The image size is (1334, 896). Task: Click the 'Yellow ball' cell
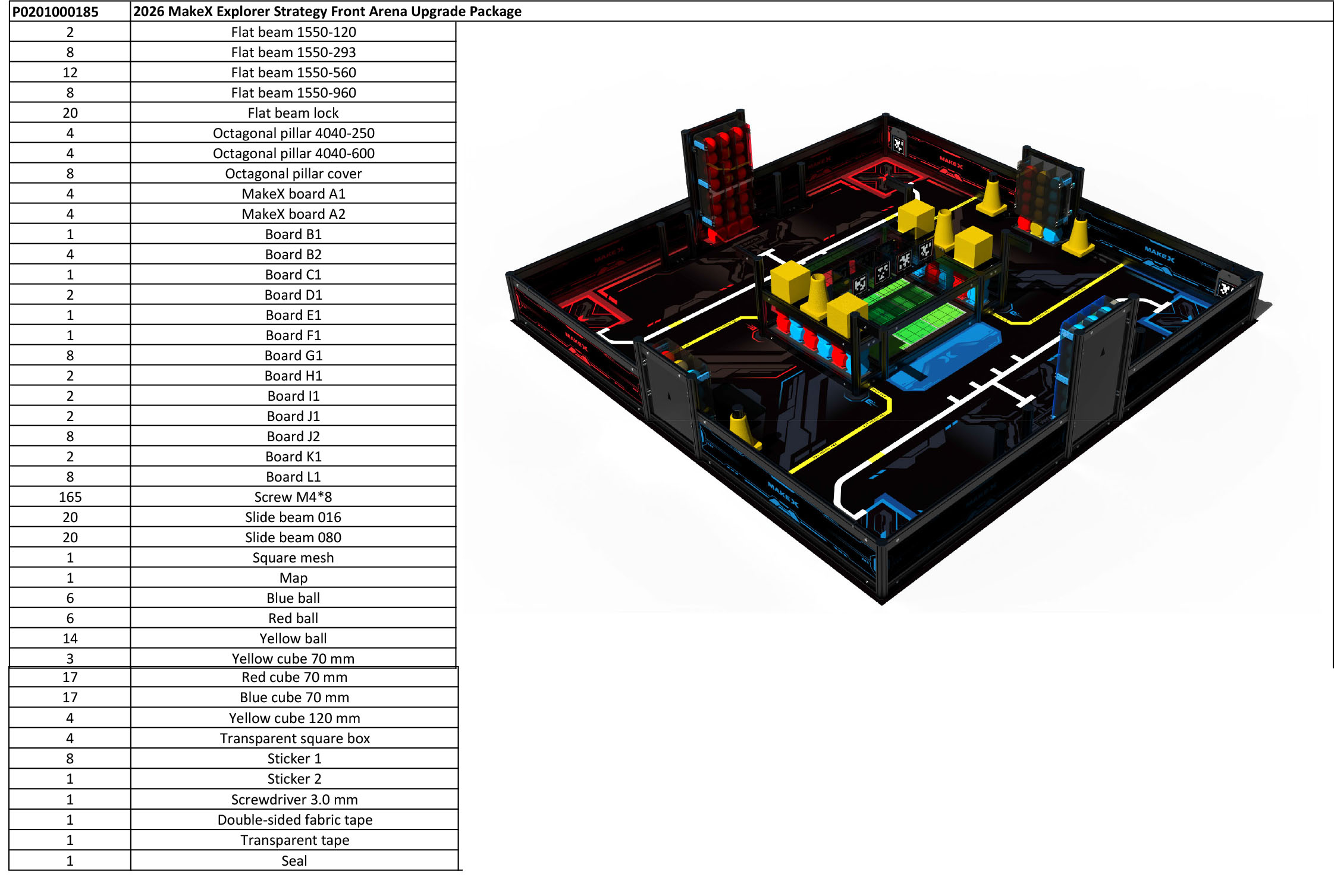coord(293,639)
